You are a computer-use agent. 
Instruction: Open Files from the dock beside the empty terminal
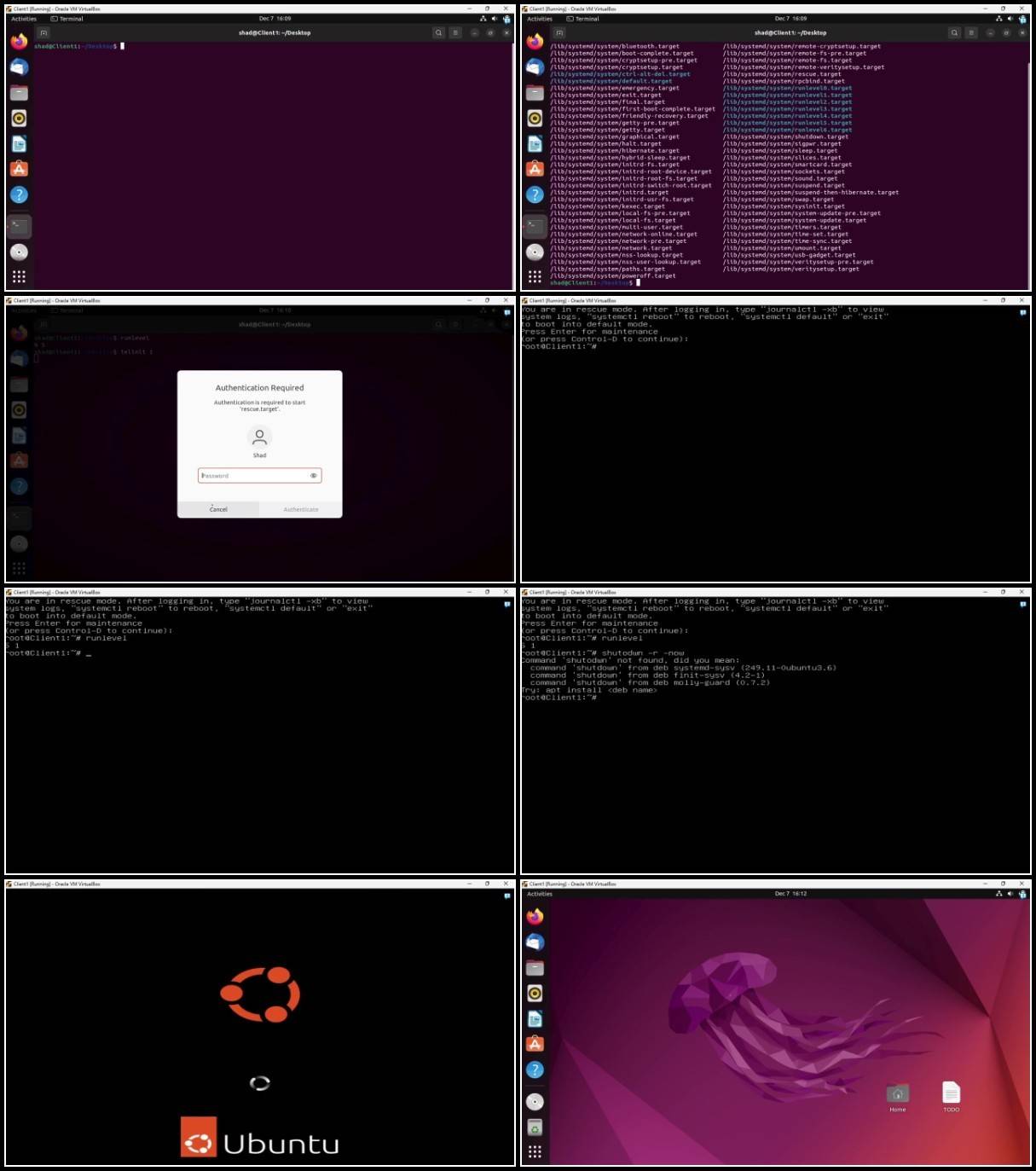coord(19,93)
